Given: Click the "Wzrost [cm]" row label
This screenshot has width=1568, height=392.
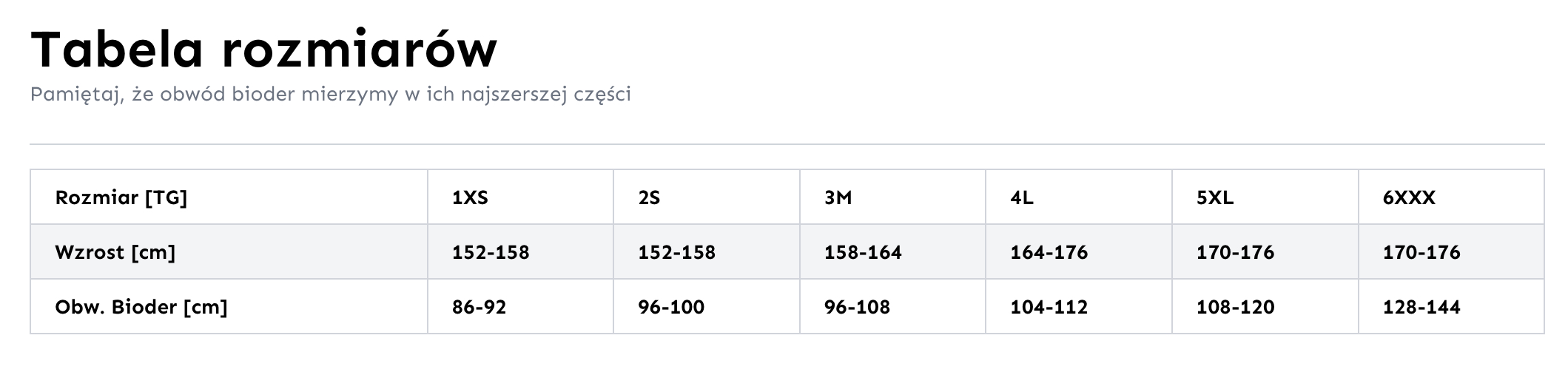Looking at the screenshot, I should coord(115,253).
